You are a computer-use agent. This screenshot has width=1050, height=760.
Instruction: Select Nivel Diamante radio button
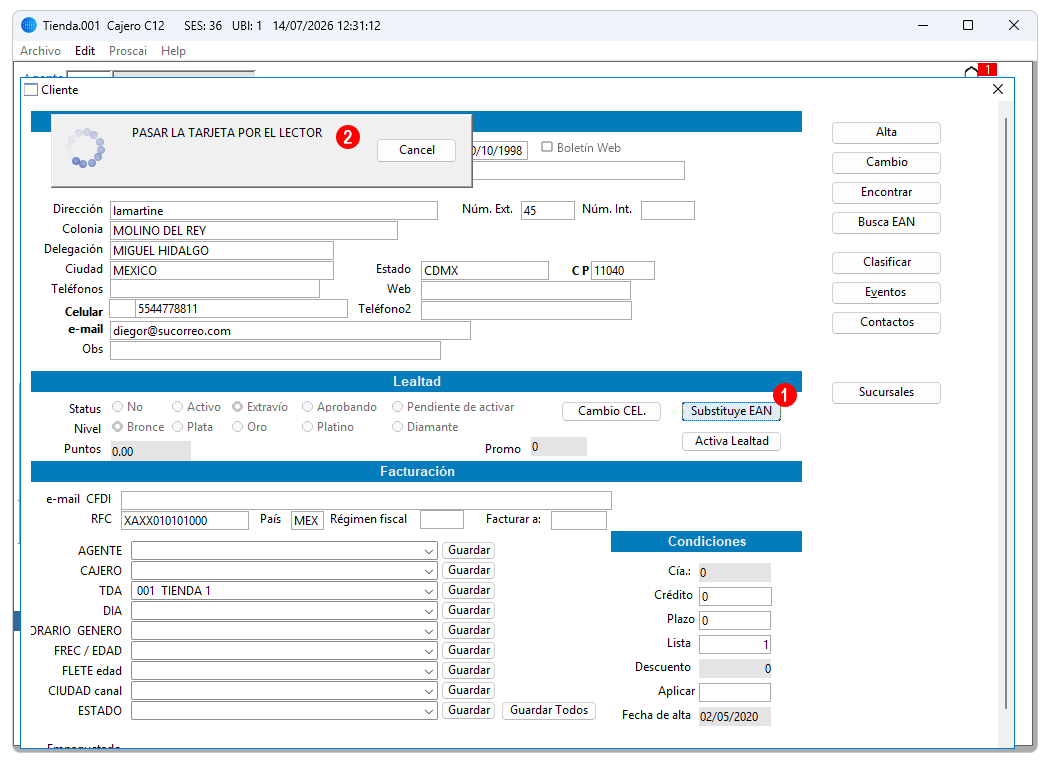398,427
